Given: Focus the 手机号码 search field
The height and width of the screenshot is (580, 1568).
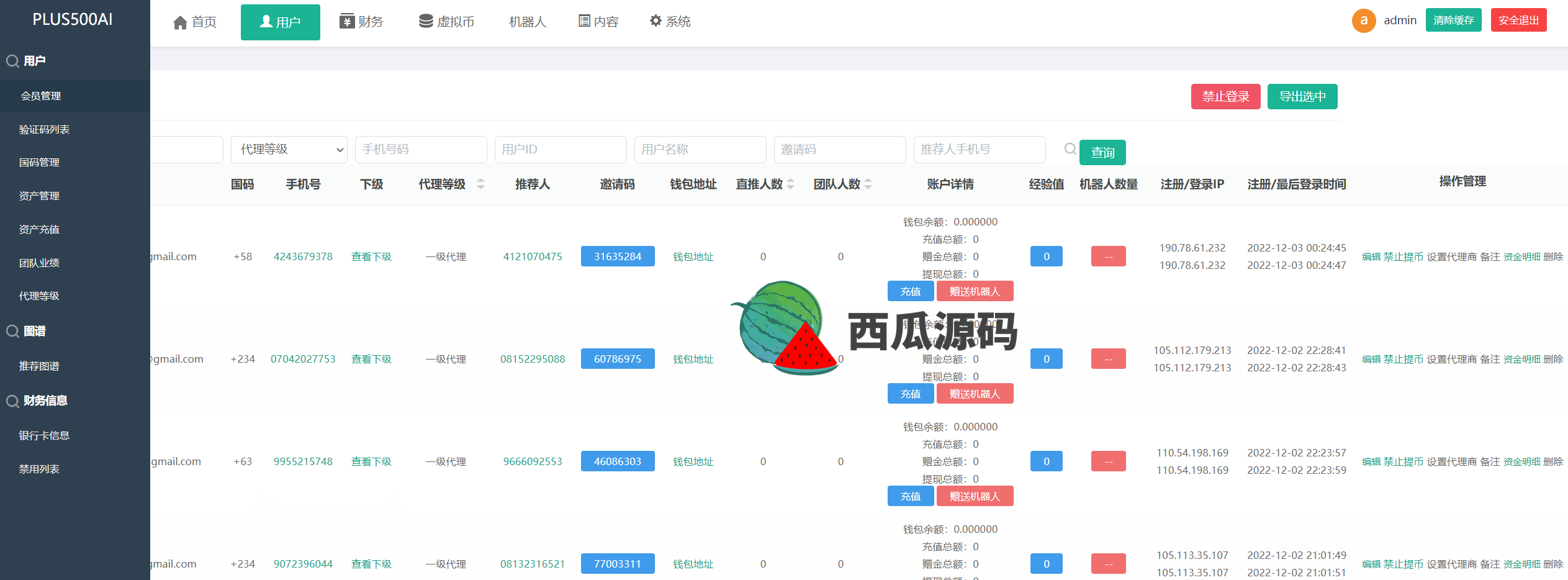Looking at the screenshot, I should tap(421, 150).
